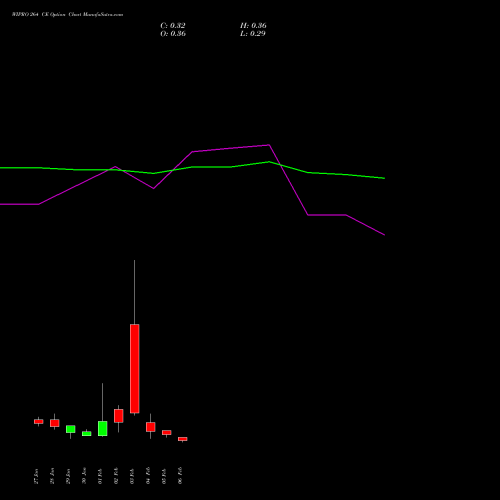
Task: Select the 01 Feb date label
Action: pos(100,476)
